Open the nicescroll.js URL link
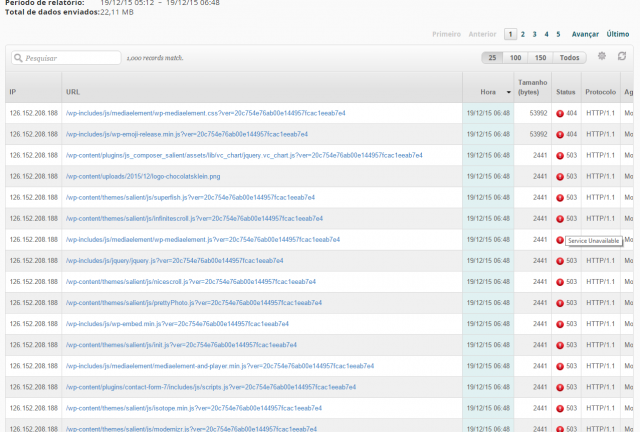Image resolution: width=640 pixels, height=432 pixels. 191,282
